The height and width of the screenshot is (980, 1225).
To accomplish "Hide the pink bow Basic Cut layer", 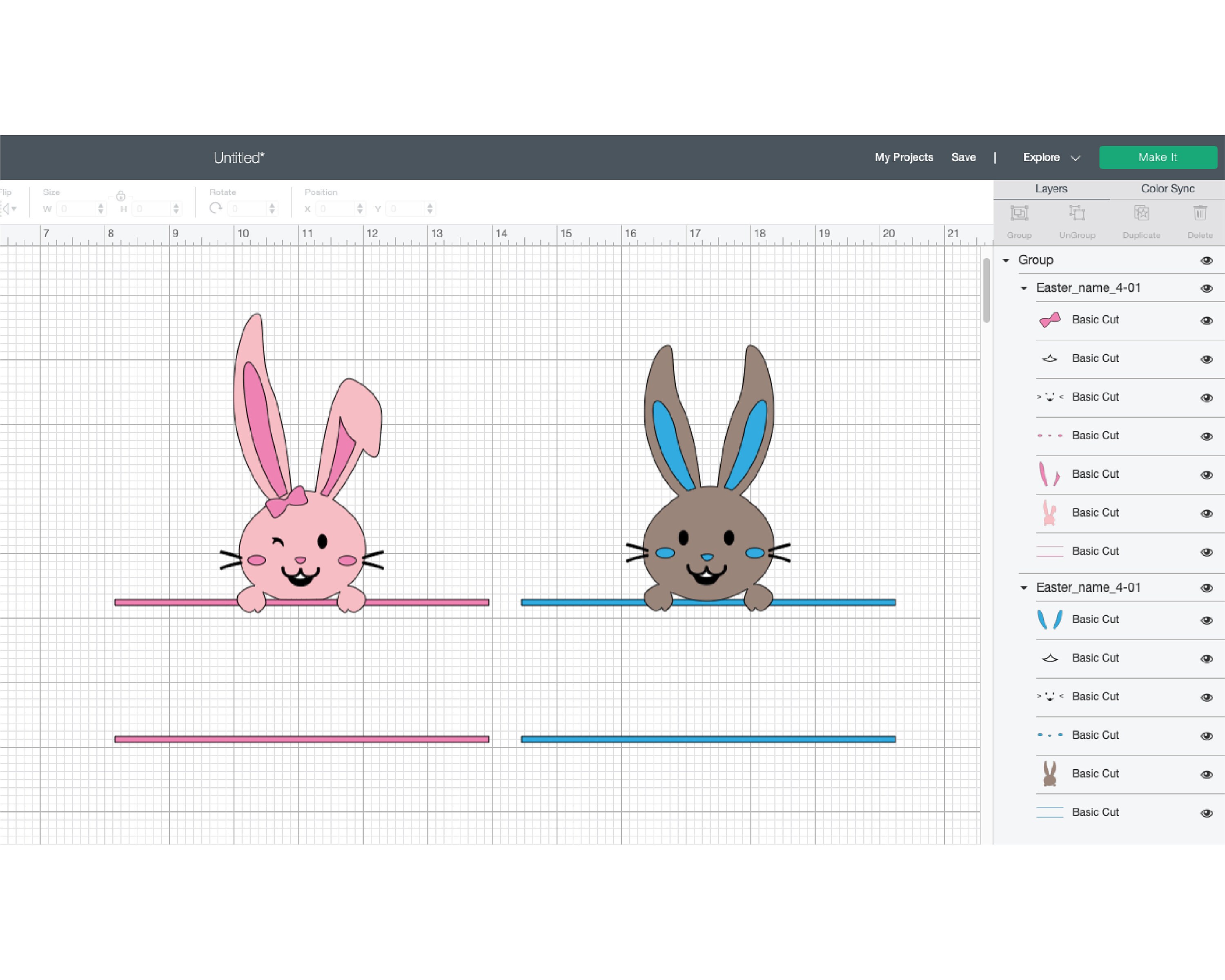I will coord(1207,319).
